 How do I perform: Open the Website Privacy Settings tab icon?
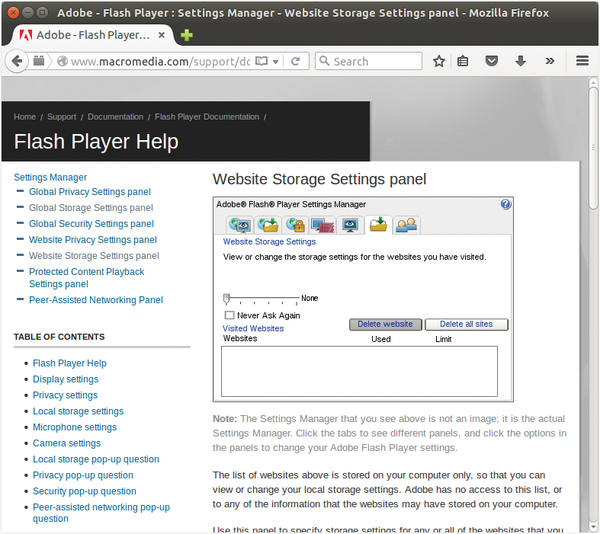point(350,225)
